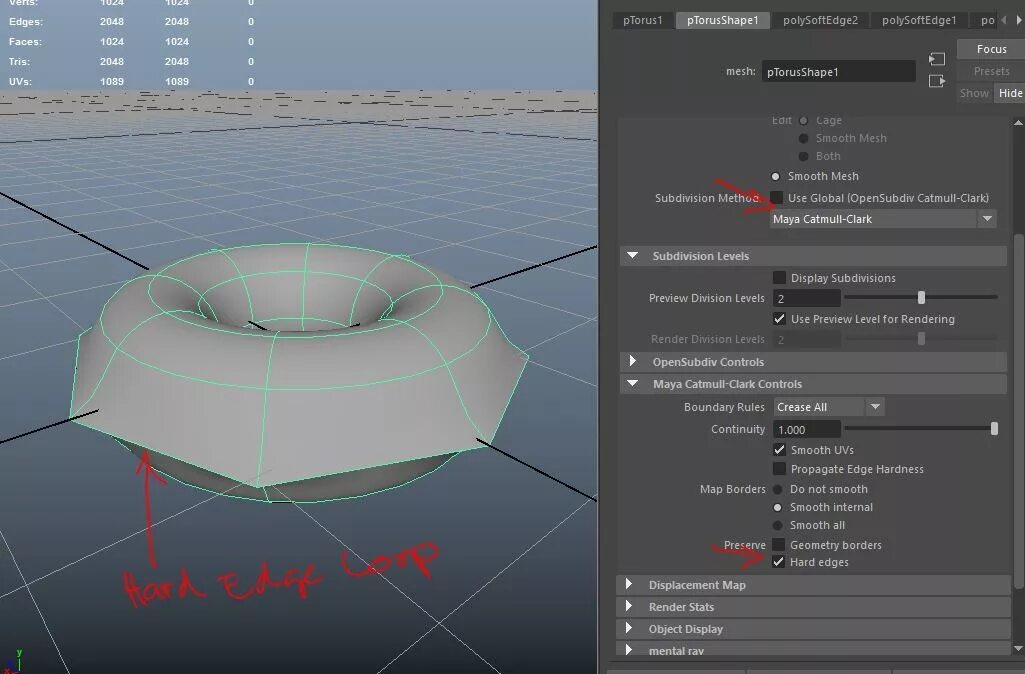The image size is (1025, 674).
Task: Click the mesh name field pTorusShape1
Action: (x=838, y=71)
